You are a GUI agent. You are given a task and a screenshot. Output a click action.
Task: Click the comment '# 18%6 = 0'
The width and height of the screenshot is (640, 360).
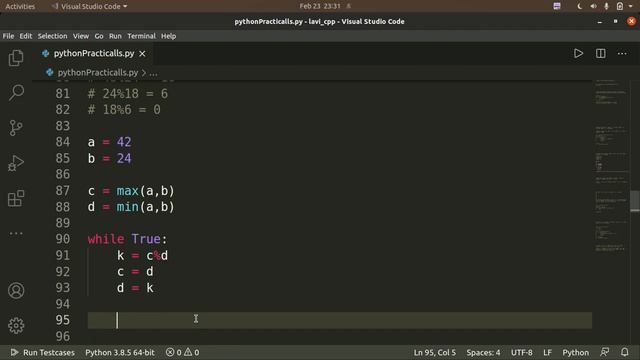[124, 110]
